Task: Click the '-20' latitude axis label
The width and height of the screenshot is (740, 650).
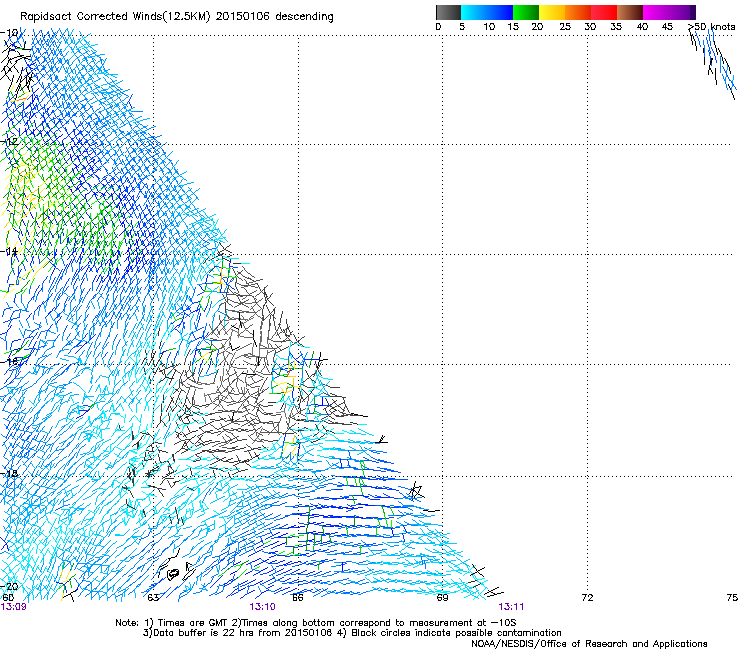Action: point(9,586)
